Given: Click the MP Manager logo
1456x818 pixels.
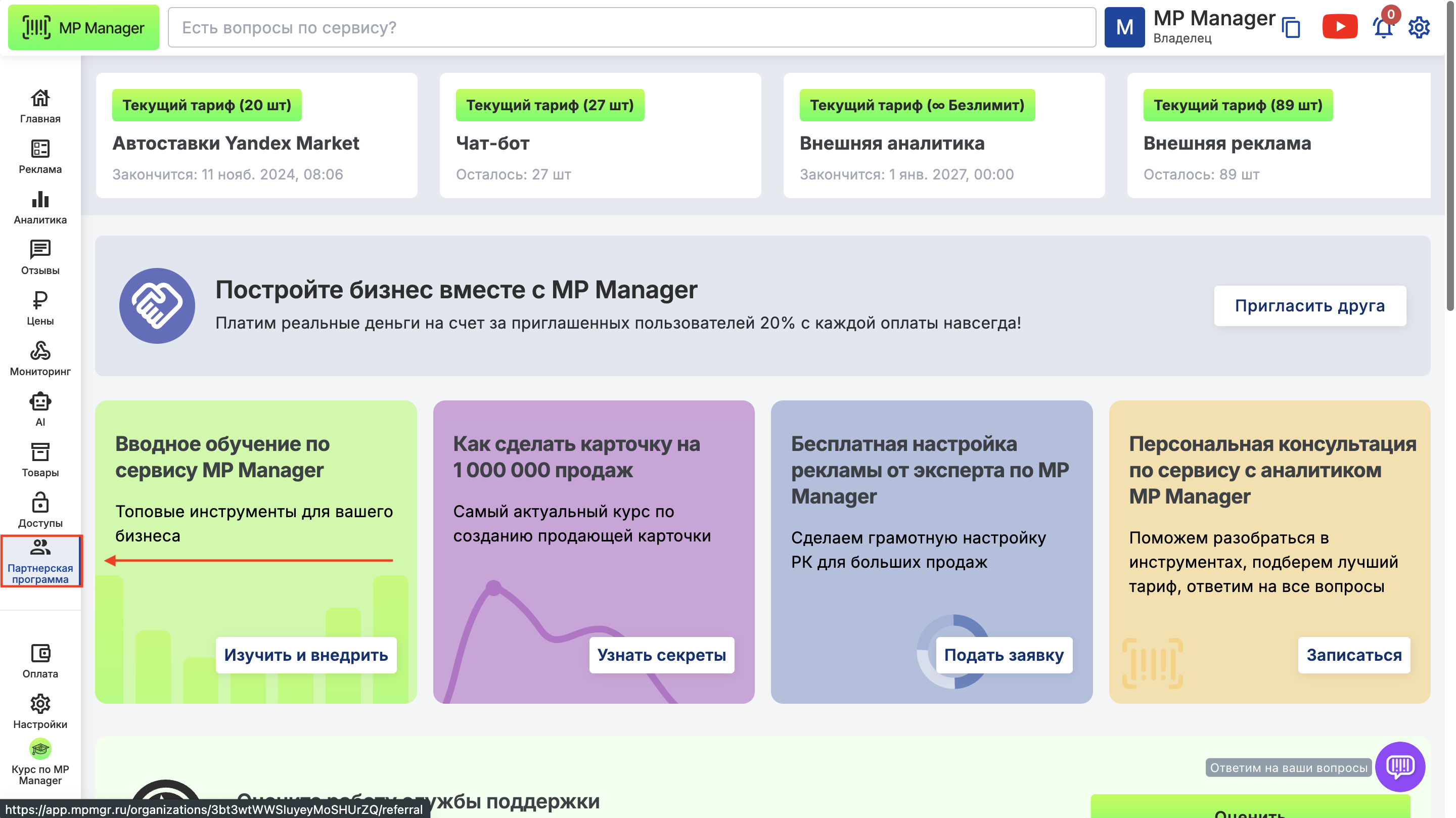Looking at the screenshot, I should [x=83, y=28].
